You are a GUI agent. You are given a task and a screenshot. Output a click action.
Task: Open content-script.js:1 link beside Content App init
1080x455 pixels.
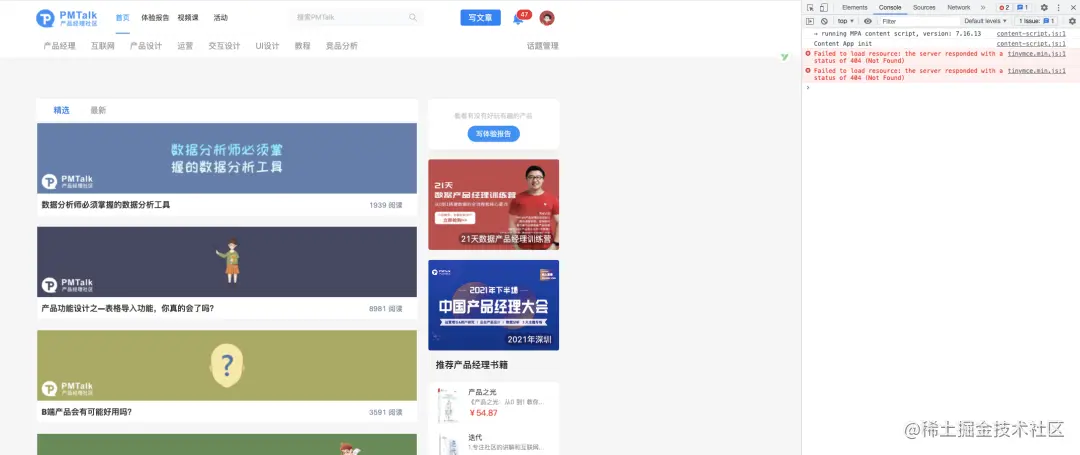tap(1031, 44)
